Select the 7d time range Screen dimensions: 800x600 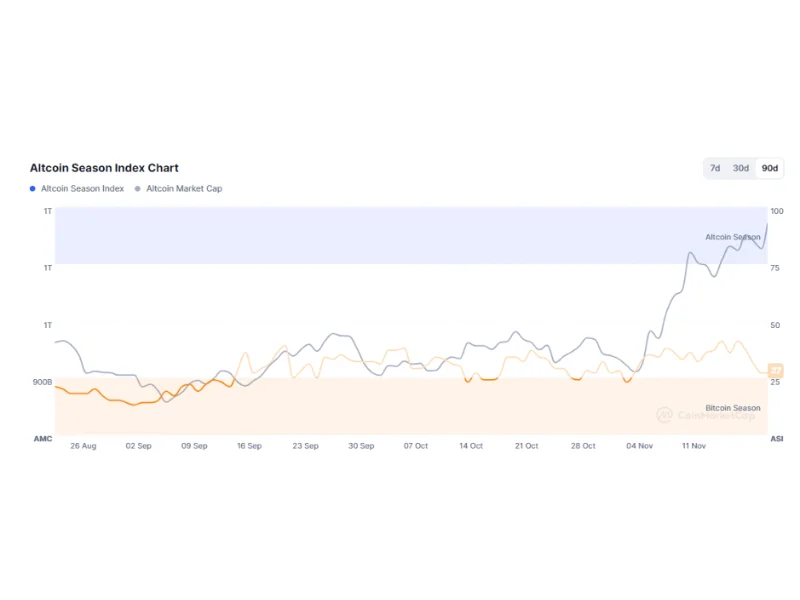(x=715, y=168)
